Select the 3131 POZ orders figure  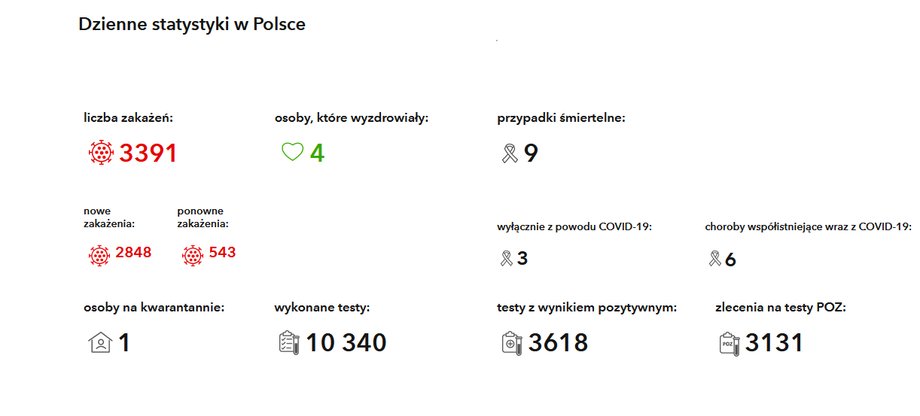(x=774, y=343)
